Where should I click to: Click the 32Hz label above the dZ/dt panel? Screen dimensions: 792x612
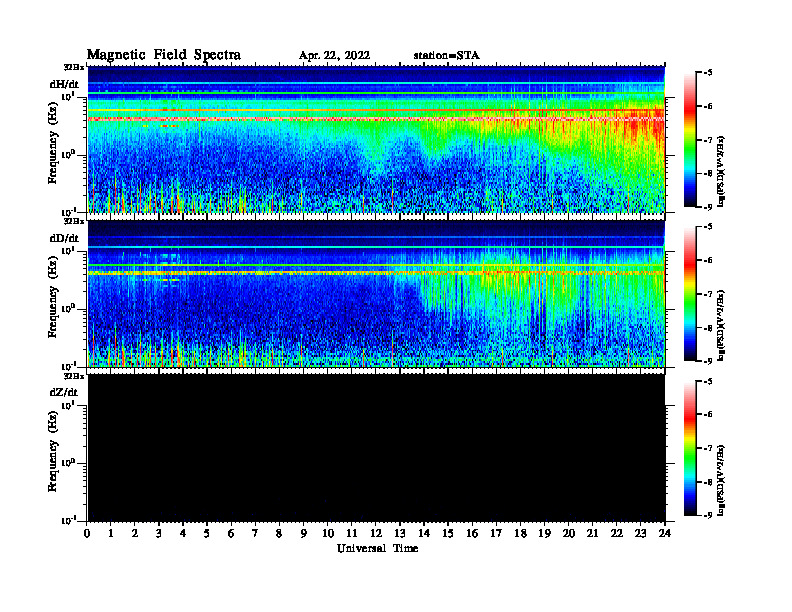74,376
